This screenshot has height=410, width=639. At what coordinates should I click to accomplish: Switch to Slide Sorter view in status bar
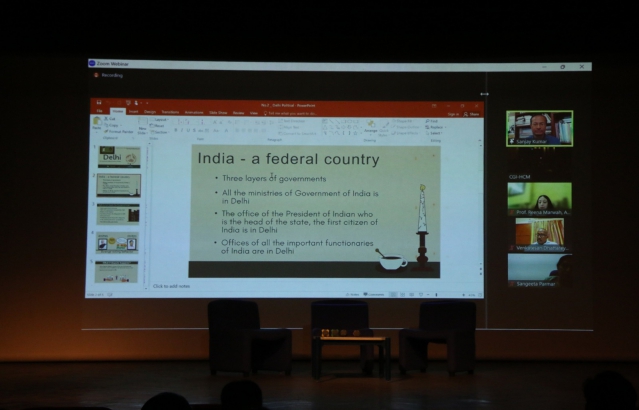(402, 295)
